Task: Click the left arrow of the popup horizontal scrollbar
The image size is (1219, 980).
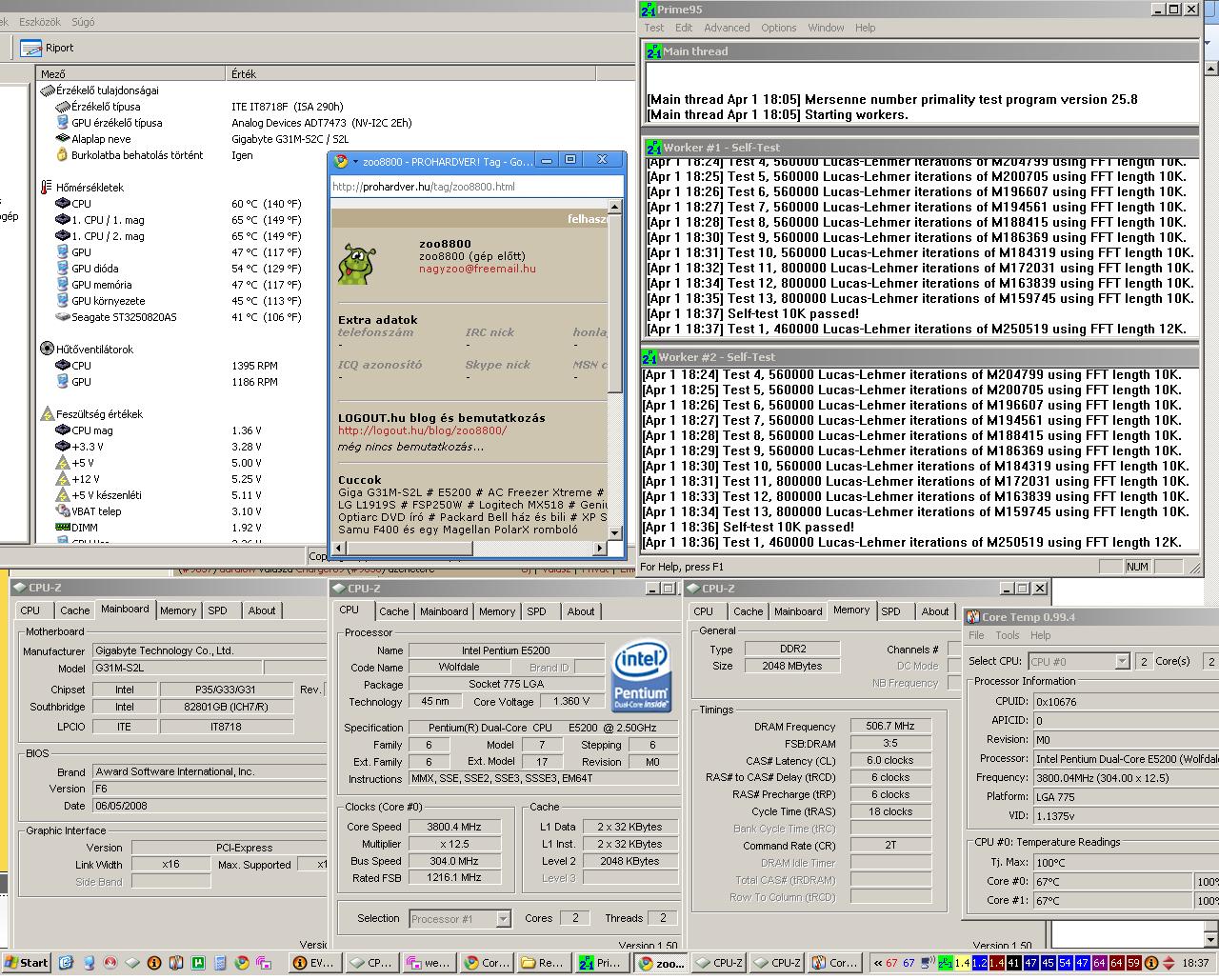Action: (338, 549)
